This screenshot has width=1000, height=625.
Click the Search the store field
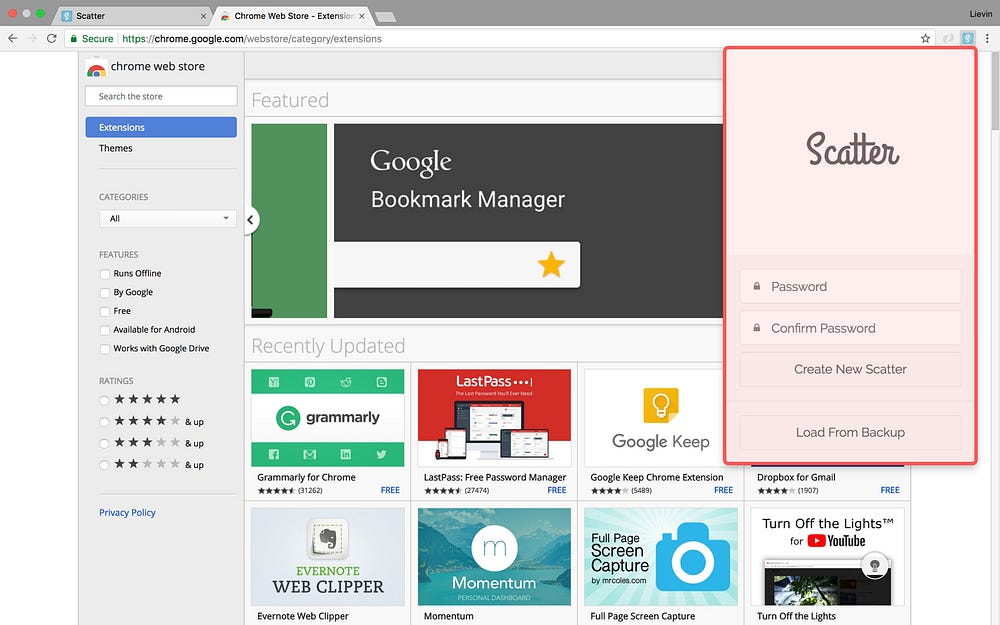click(161, 96)
